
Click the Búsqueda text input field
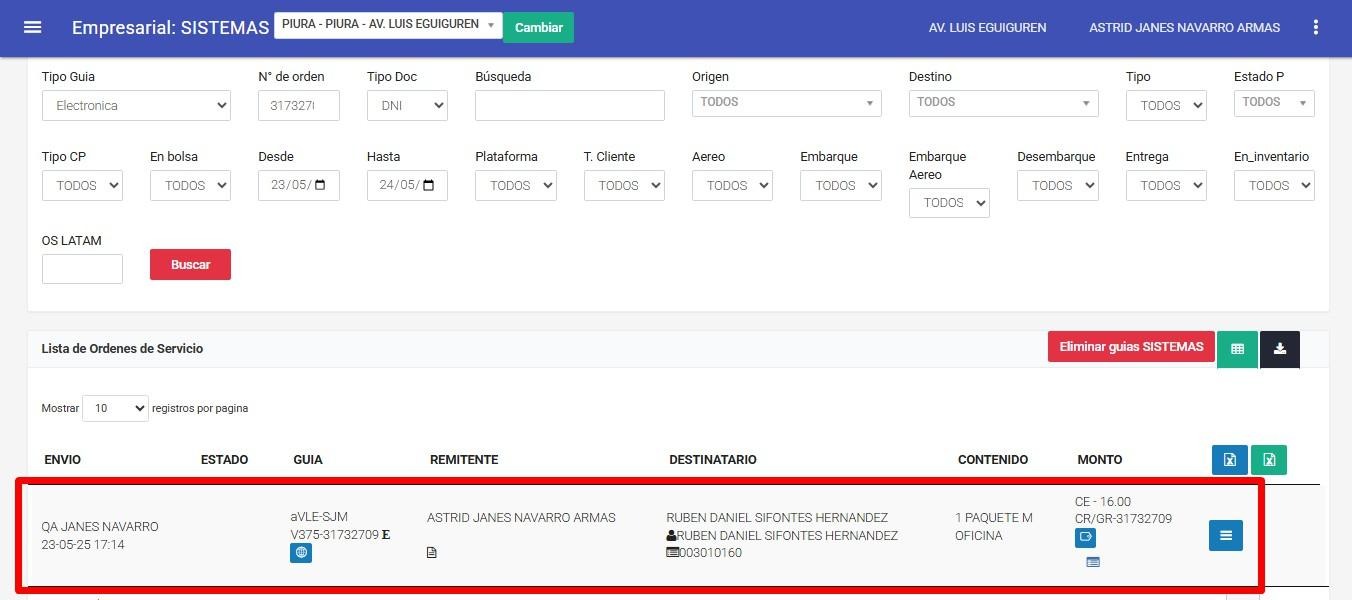[569, 106]
